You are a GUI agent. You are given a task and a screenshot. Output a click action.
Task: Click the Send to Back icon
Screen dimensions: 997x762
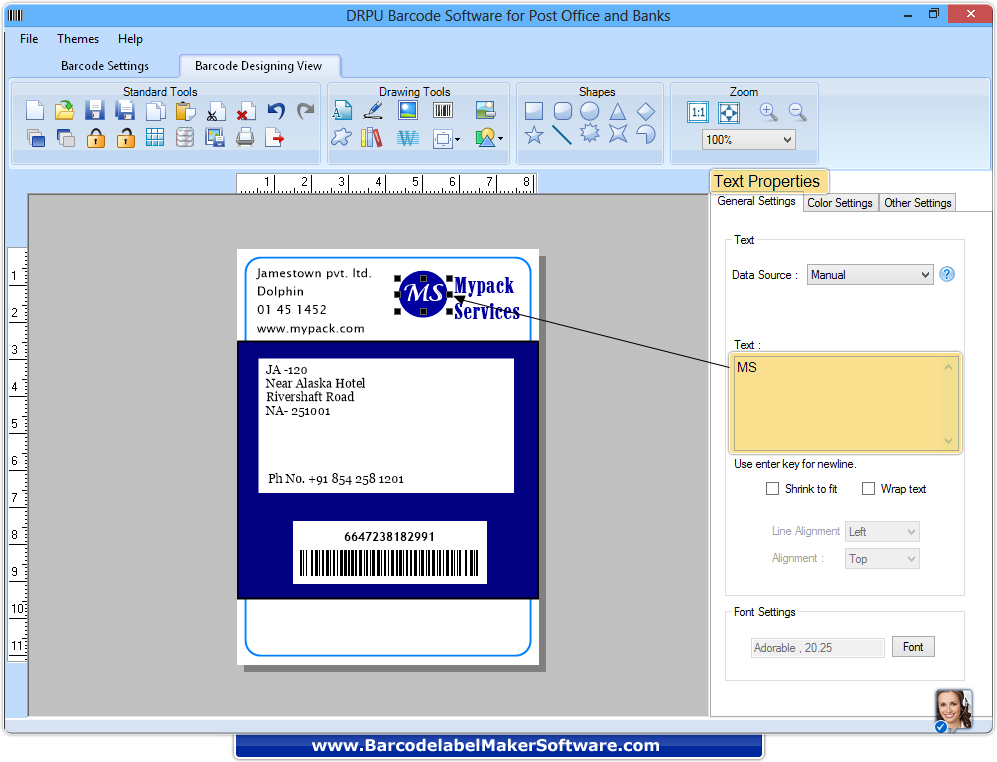[65, 137]
